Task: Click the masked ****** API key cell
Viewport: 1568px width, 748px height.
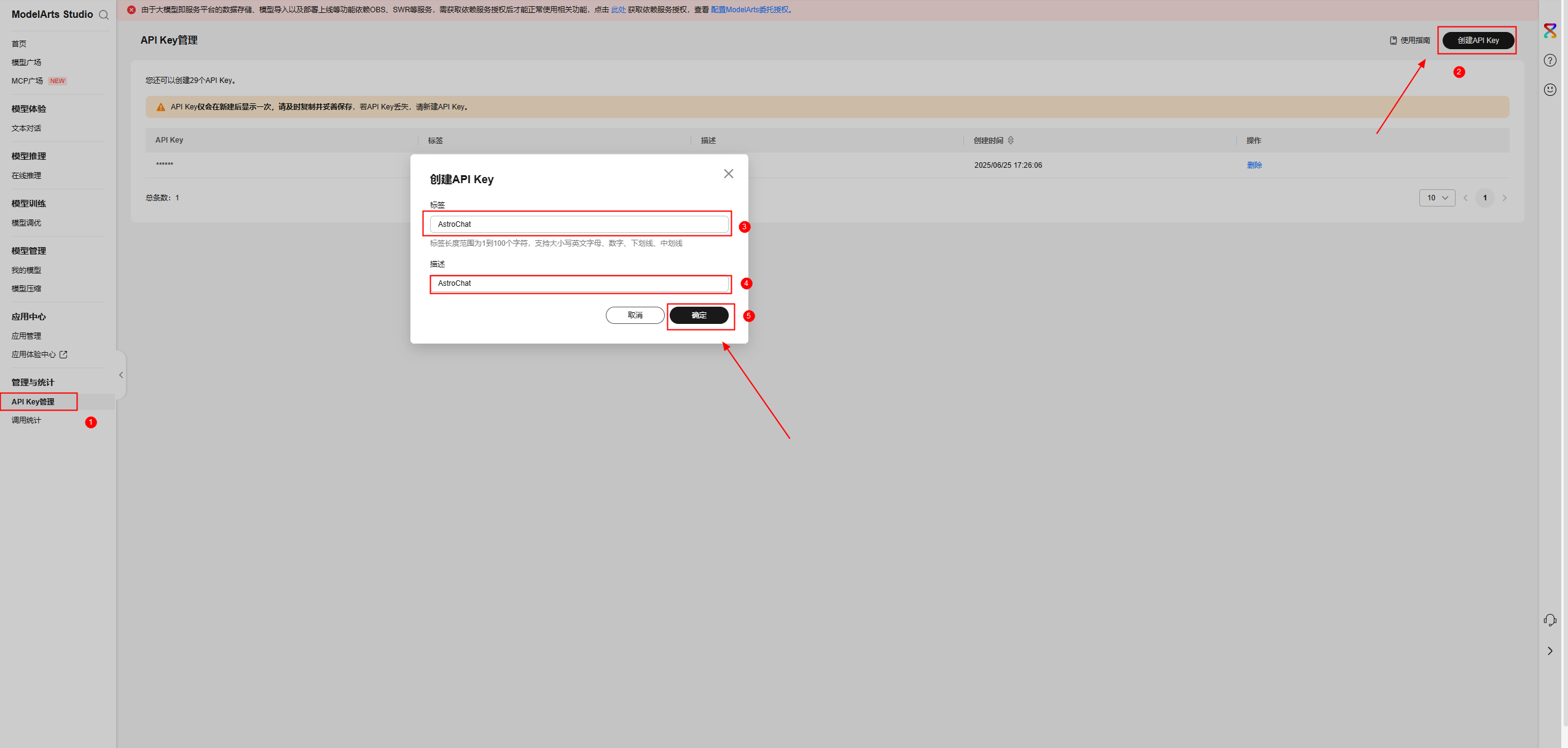Action: 165,165
